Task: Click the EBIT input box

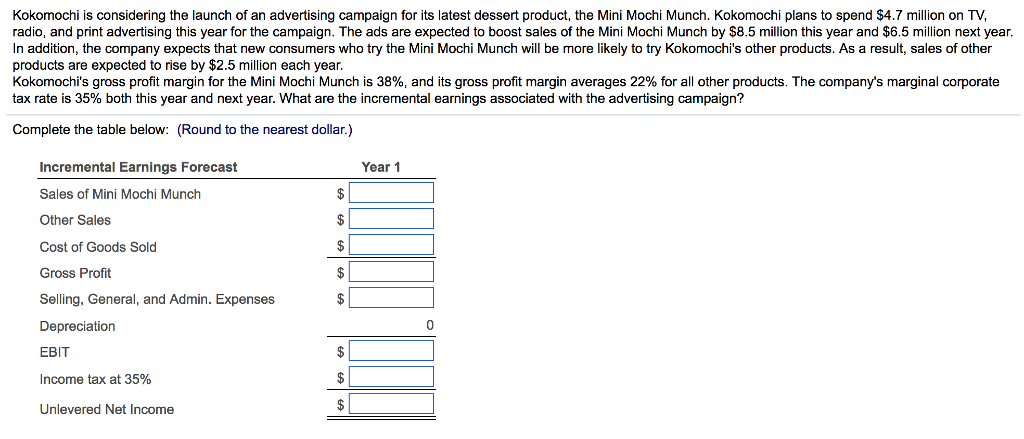Action: click(x=392, y=351)
